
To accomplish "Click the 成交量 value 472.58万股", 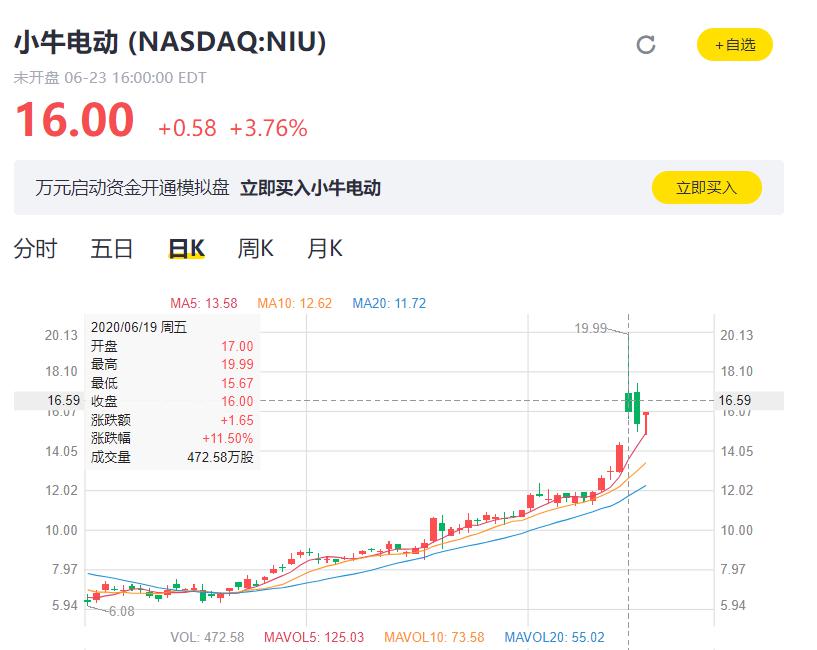I will [220, 457].
